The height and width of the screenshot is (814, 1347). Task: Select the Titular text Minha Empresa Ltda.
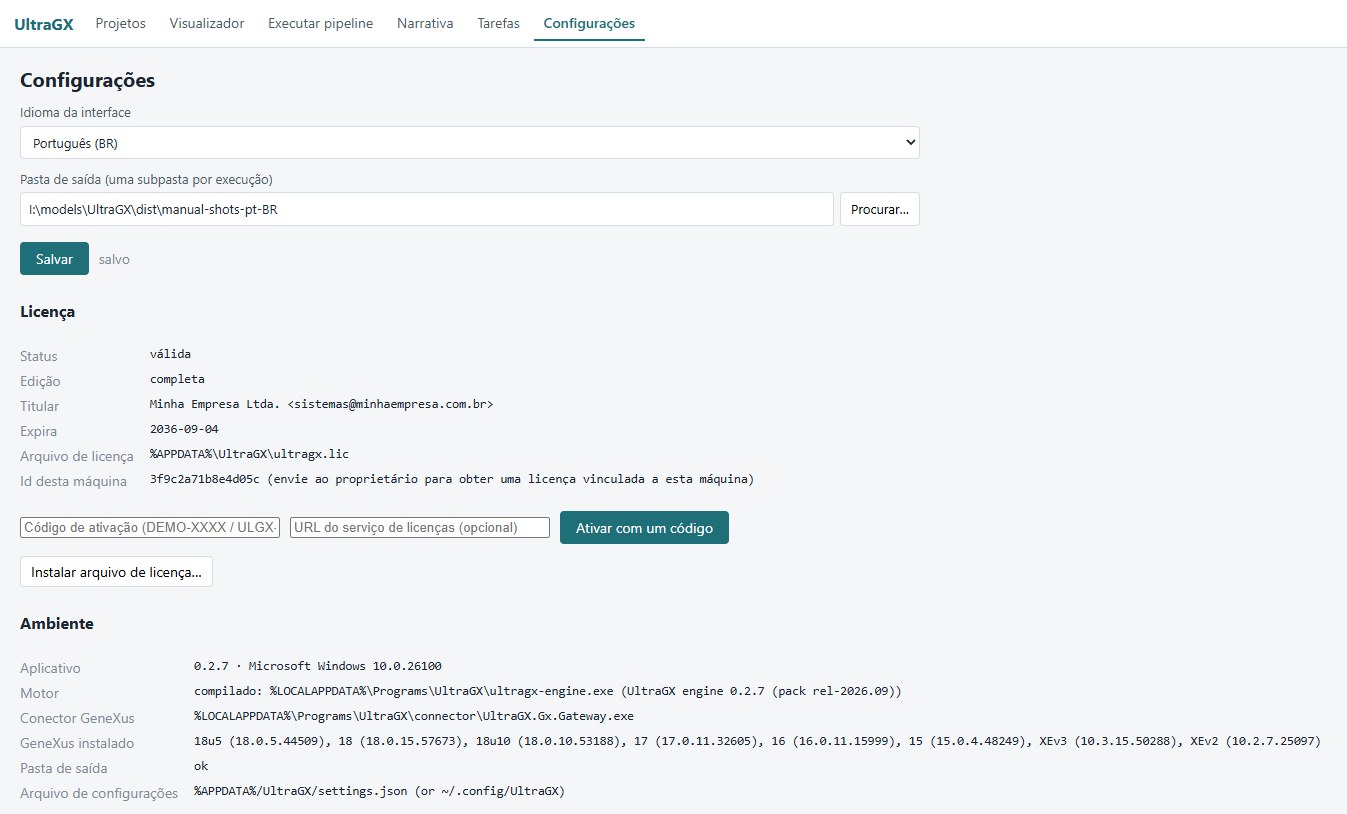[215, 404]
